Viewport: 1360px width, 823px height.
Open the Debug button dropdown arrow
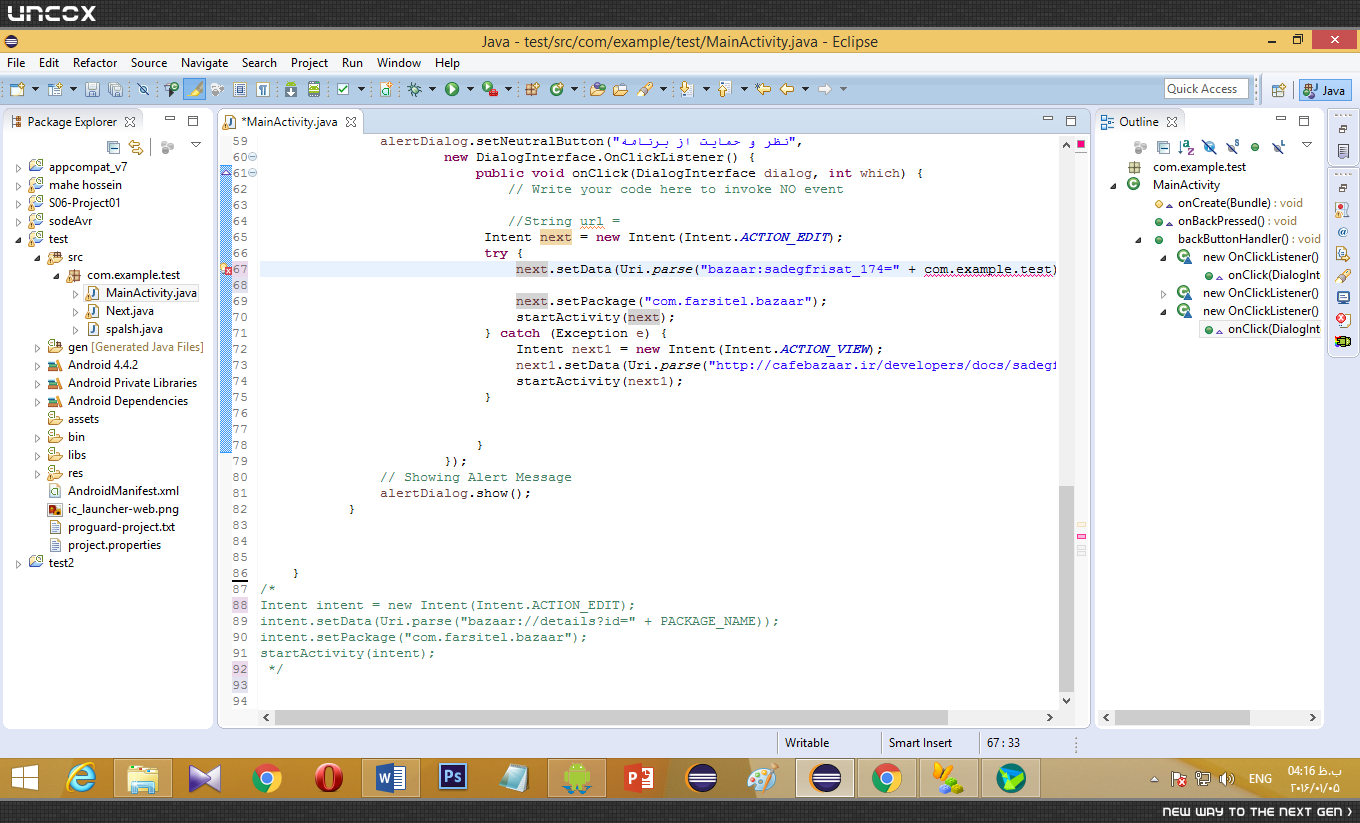pos(432,89)
